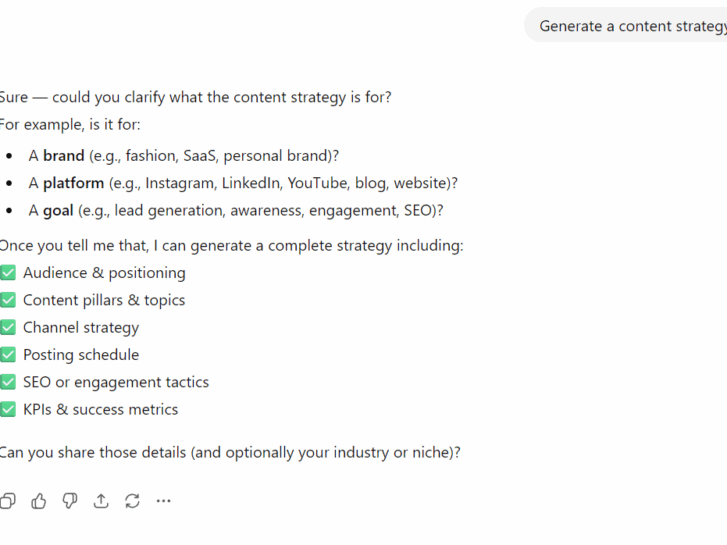Click the thumbs up icon
727x545 pixels.
[x=39, y=501]
